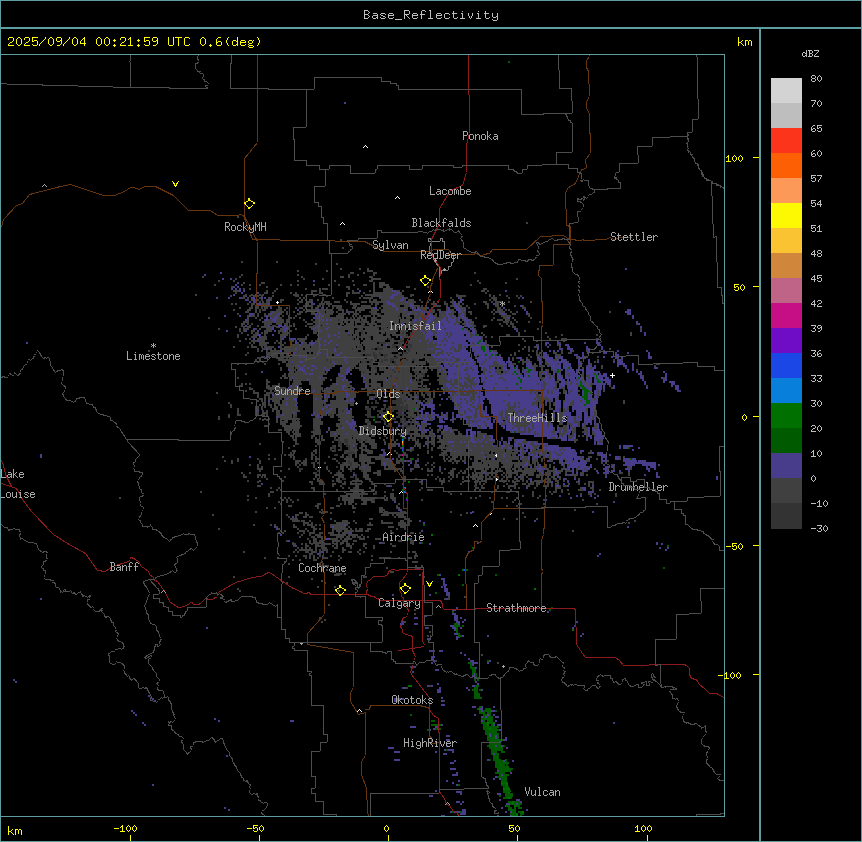Click the asterisk marker above Limestone
The image size is (862, 842).
(x=153, y=346)
